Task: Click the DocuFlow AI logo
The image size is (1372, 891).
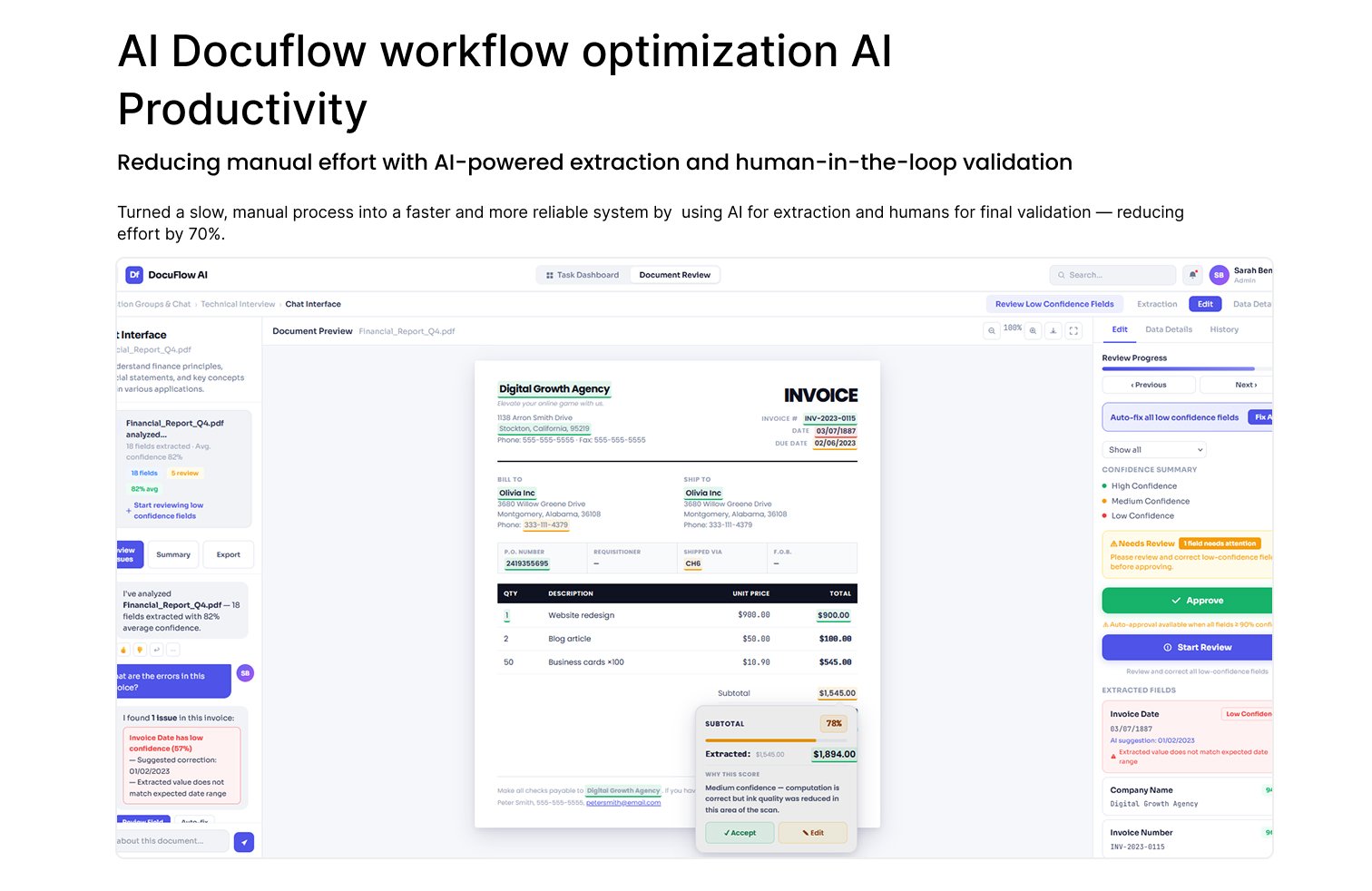Action: coord(134,275)
